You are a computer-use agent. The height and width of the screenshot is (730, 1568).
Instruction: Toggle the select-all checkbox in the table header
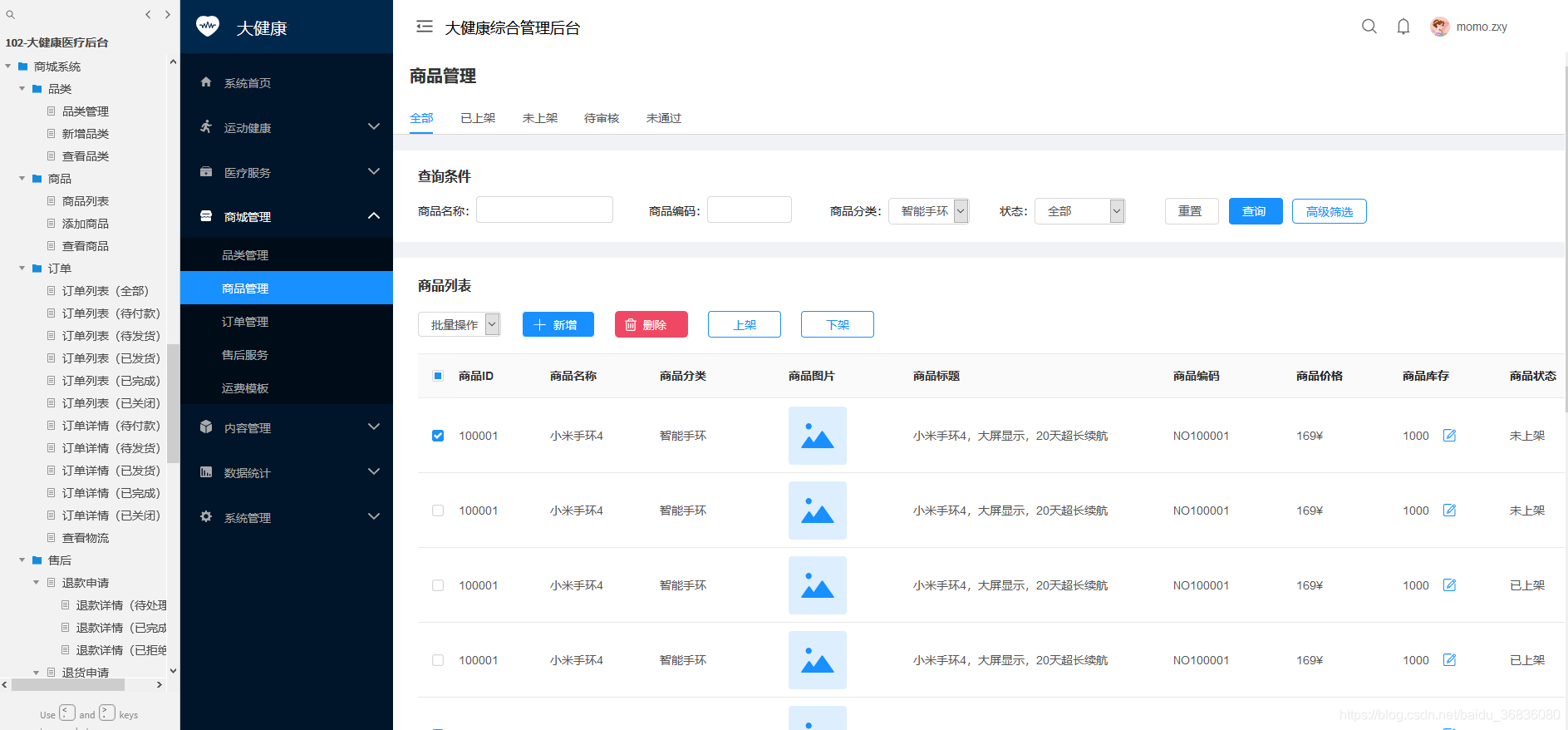(x=438, y=376)
